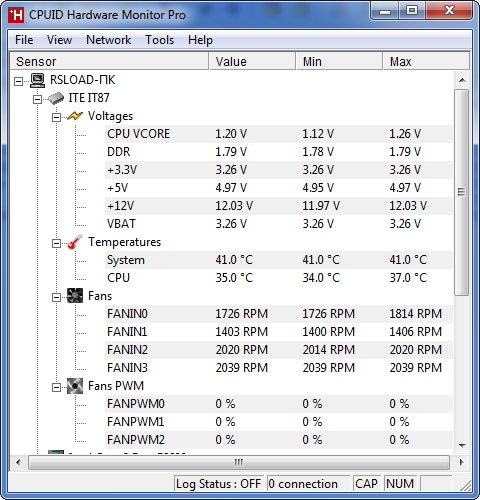This screenshot has height=500, width=480.
Task: Select the DDR voltage row
Action: click(279, 152)
